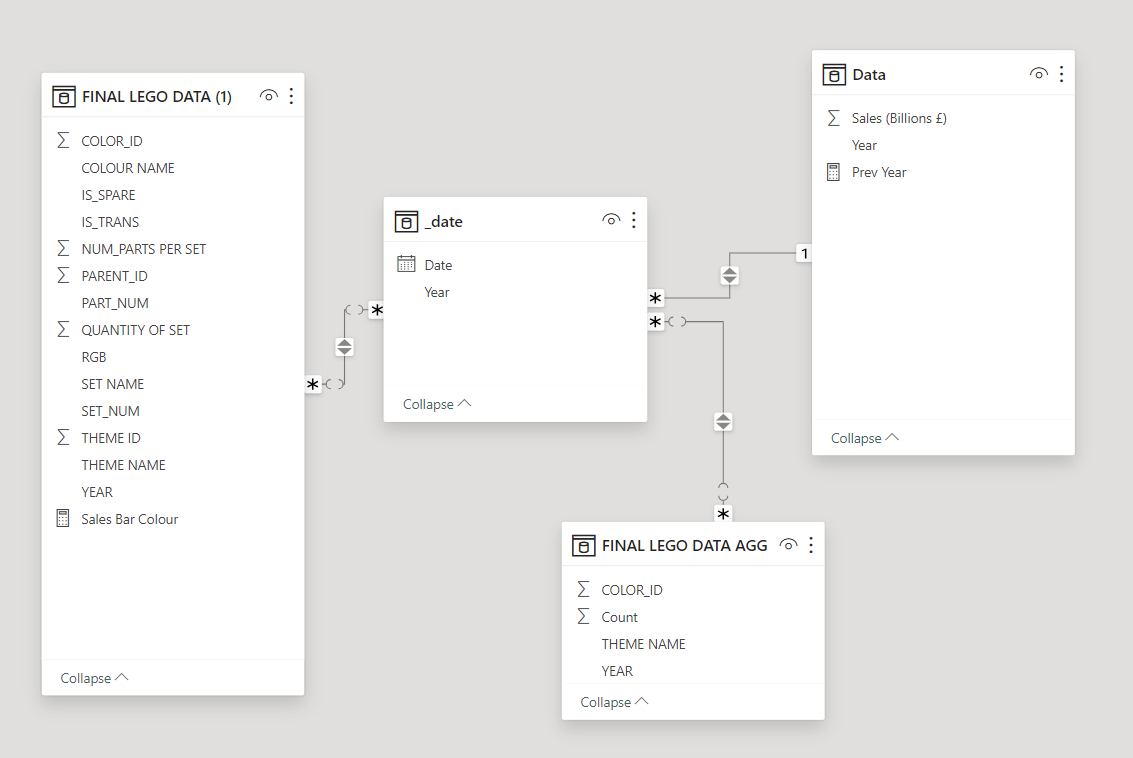Toggle visibility of FINAL LEGO DATA AGG table
Image resolution: width=1133 pixels, height=758 pixels.
click(x=788, y=544)
